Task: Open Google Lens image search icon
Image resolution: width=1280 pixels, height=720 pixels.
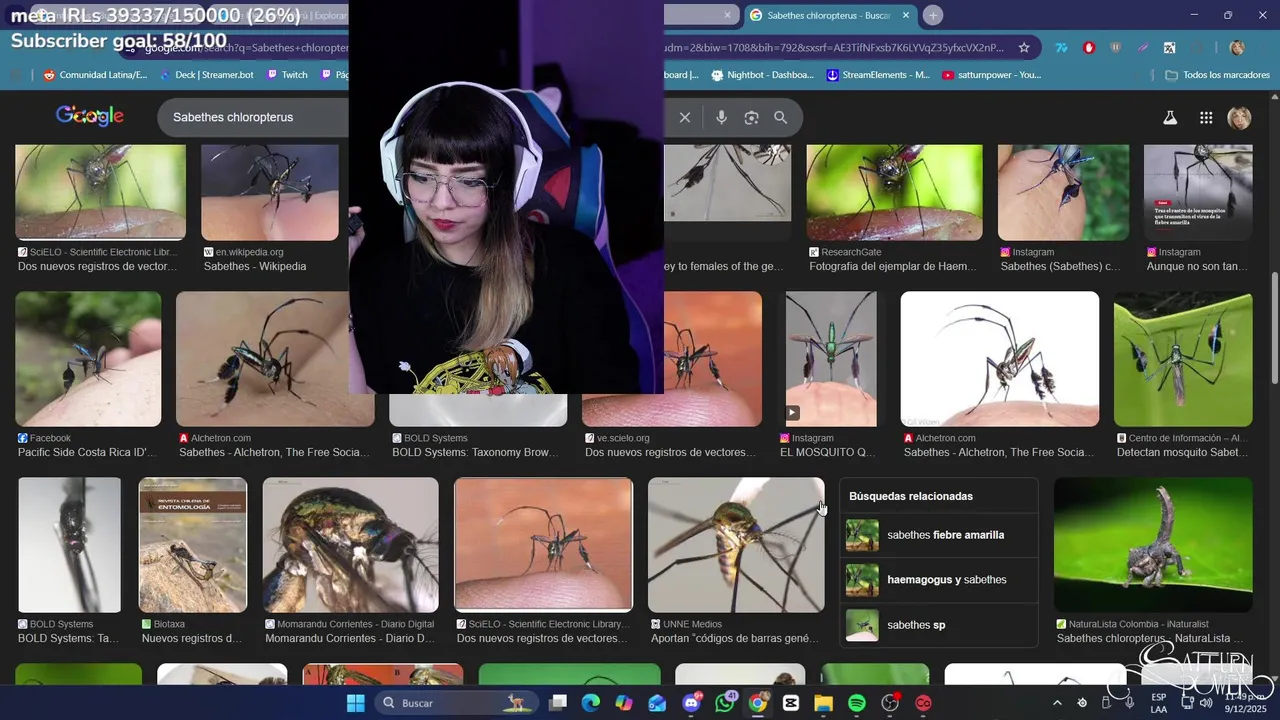Action: tap(751, 118)
